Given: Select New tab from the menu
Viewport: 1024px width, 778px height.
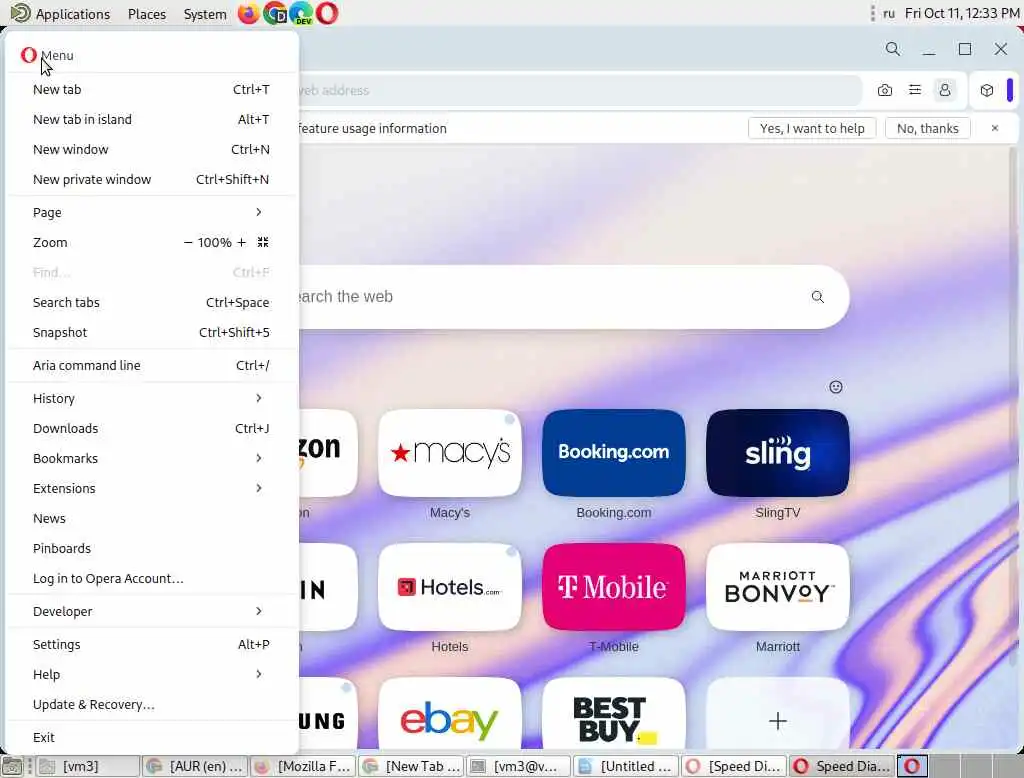Looking at the screenshot, I should [152, 89].
